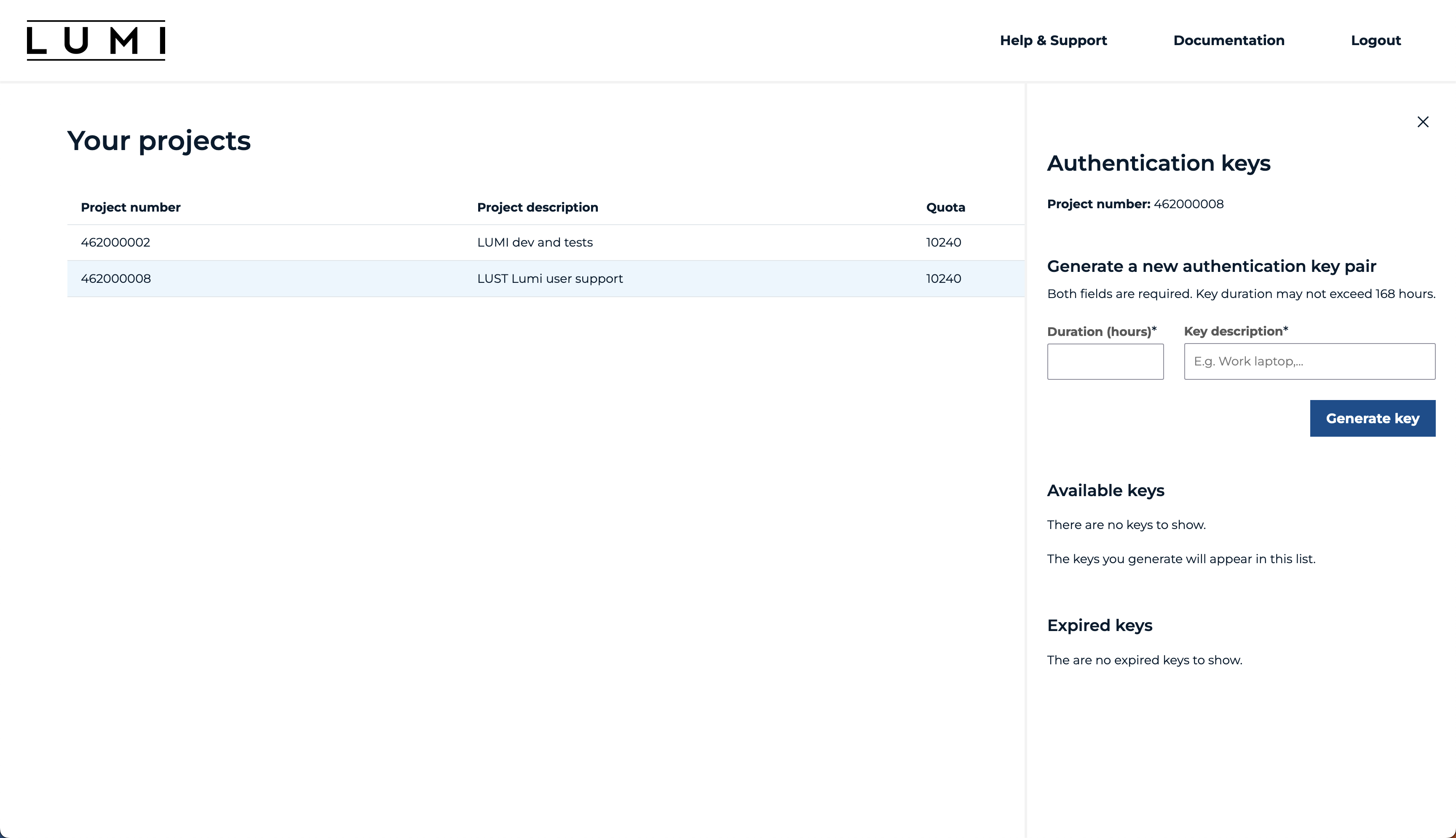Open the Documentation page
1456x838 pixels.
pos(1229,40)
